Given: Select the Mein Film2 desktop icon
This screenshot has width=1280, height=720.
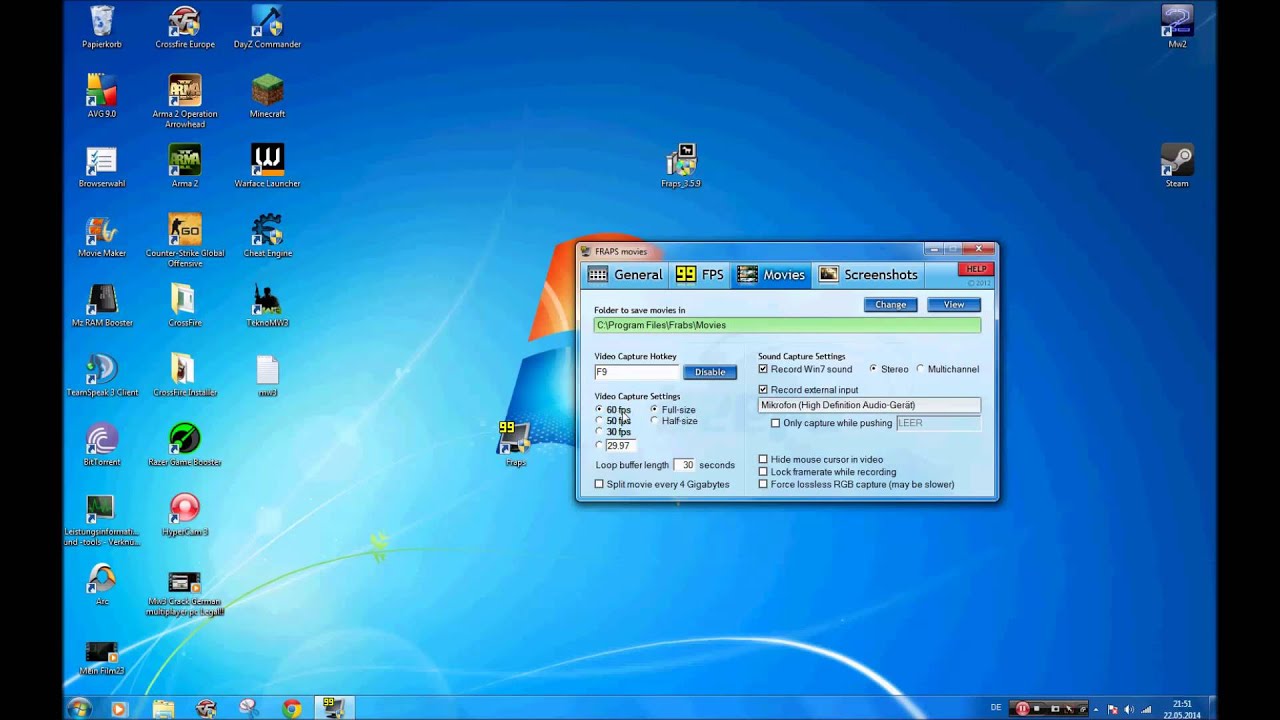Looking at the screenshot, I should (x=101, y=657).
